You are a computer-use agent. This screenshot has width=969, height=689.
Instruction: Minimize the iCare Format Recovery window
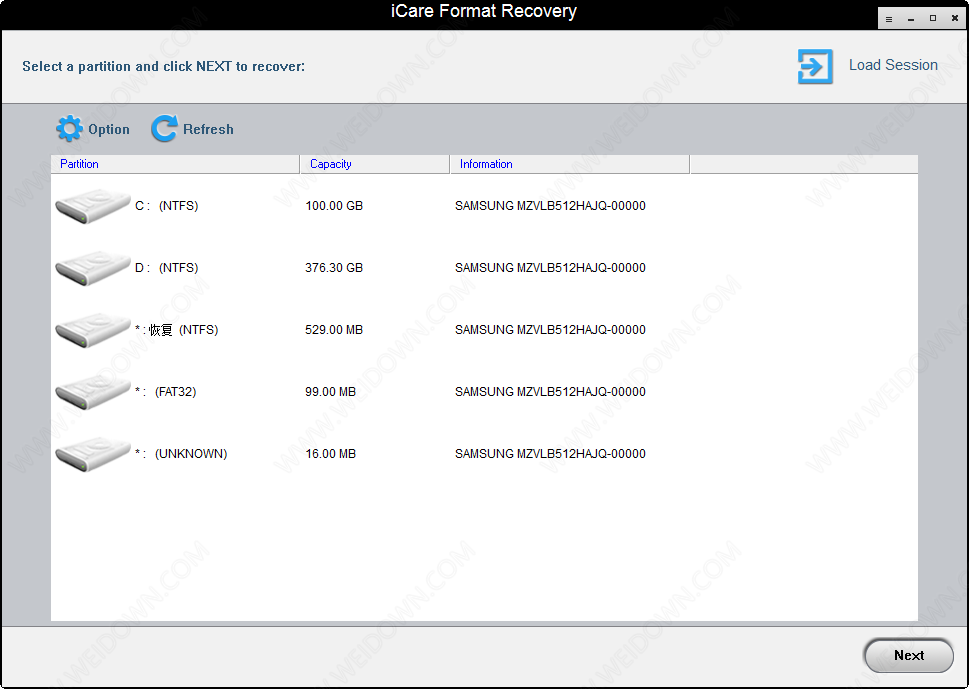(x=911, y=19)
